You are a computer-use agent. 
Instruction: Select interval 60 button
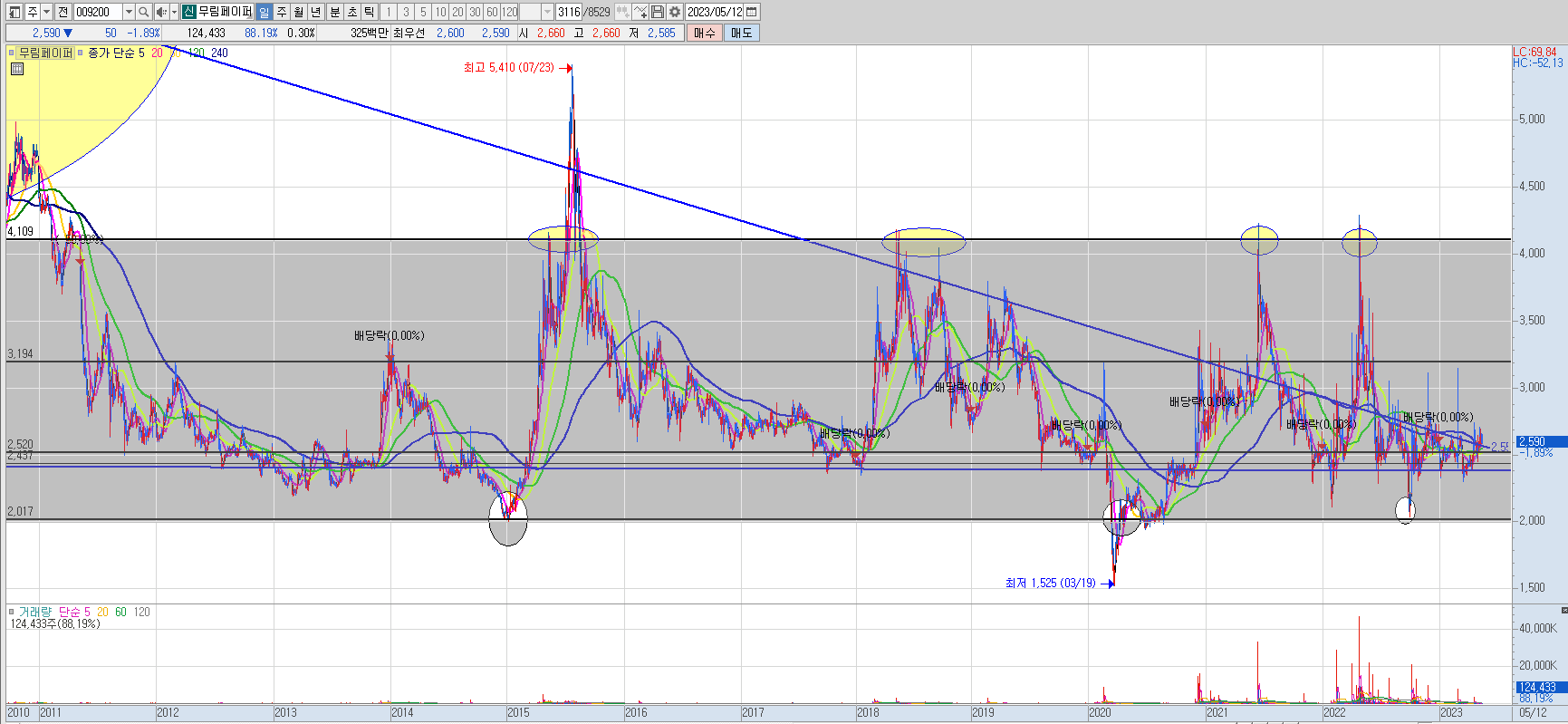(x=492, y=12)
